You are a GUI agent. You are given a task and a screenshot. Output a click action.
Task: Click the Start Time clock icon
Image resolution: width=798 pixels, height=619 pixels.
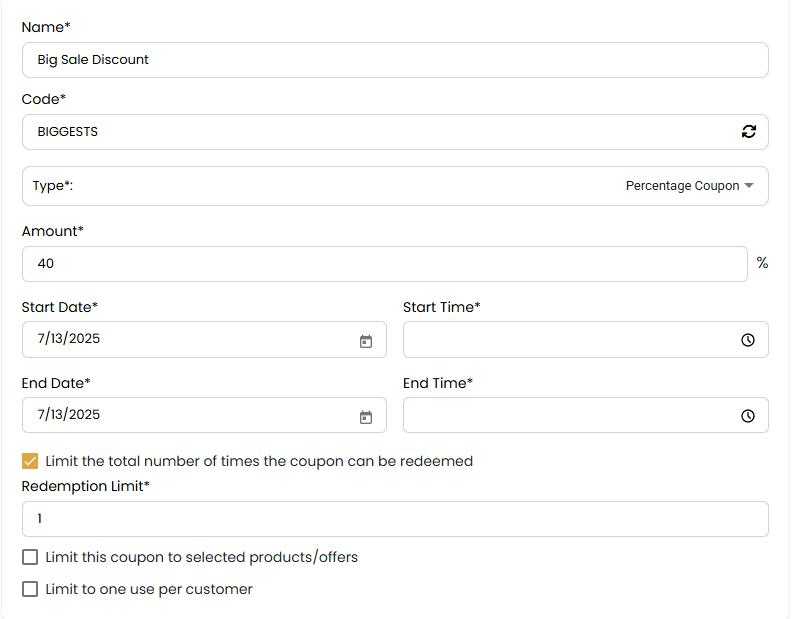pyautogui.click(x=748, y=340)
